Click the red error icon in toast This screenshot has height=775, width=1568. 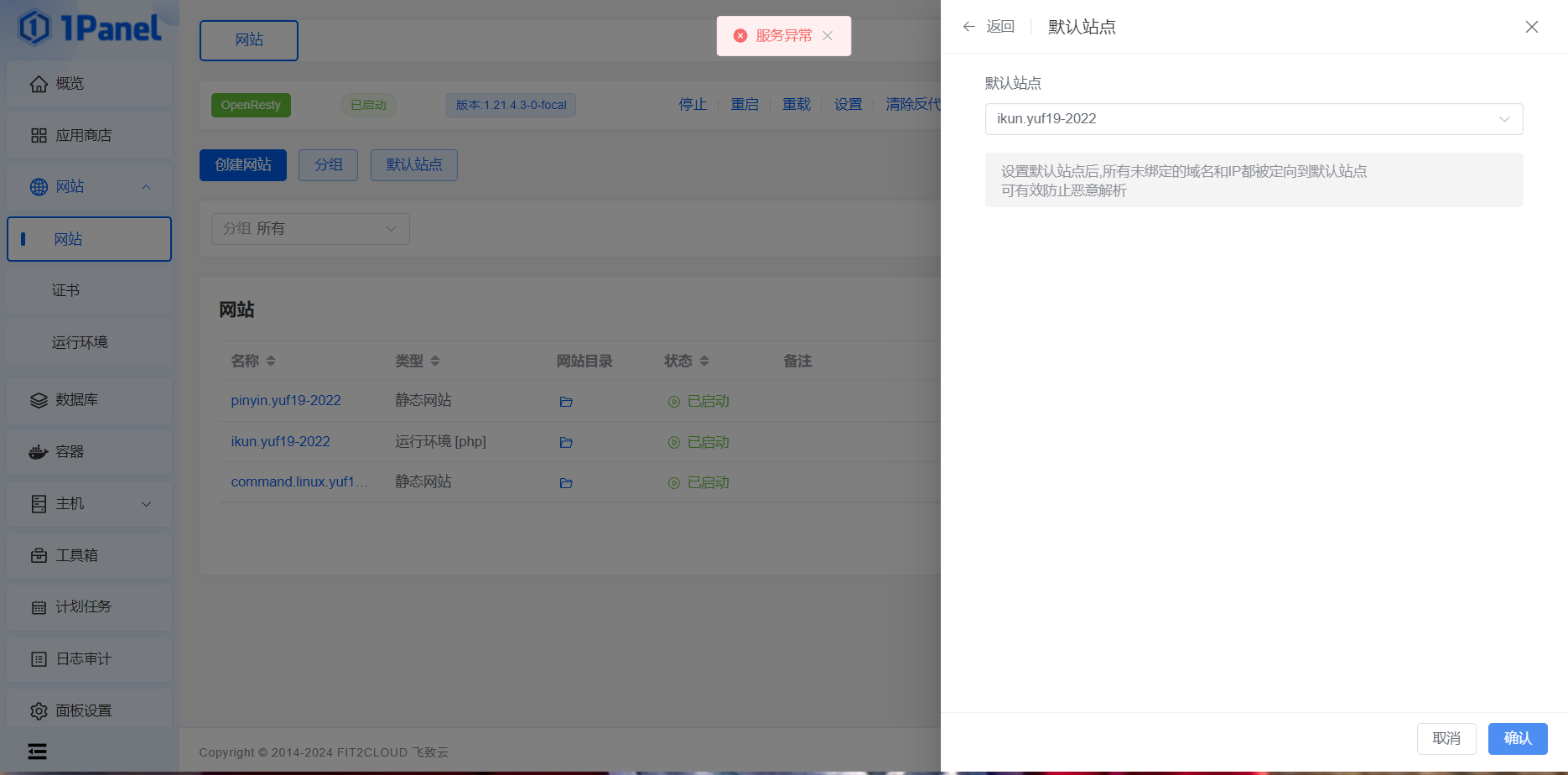[x=740, y=35]
